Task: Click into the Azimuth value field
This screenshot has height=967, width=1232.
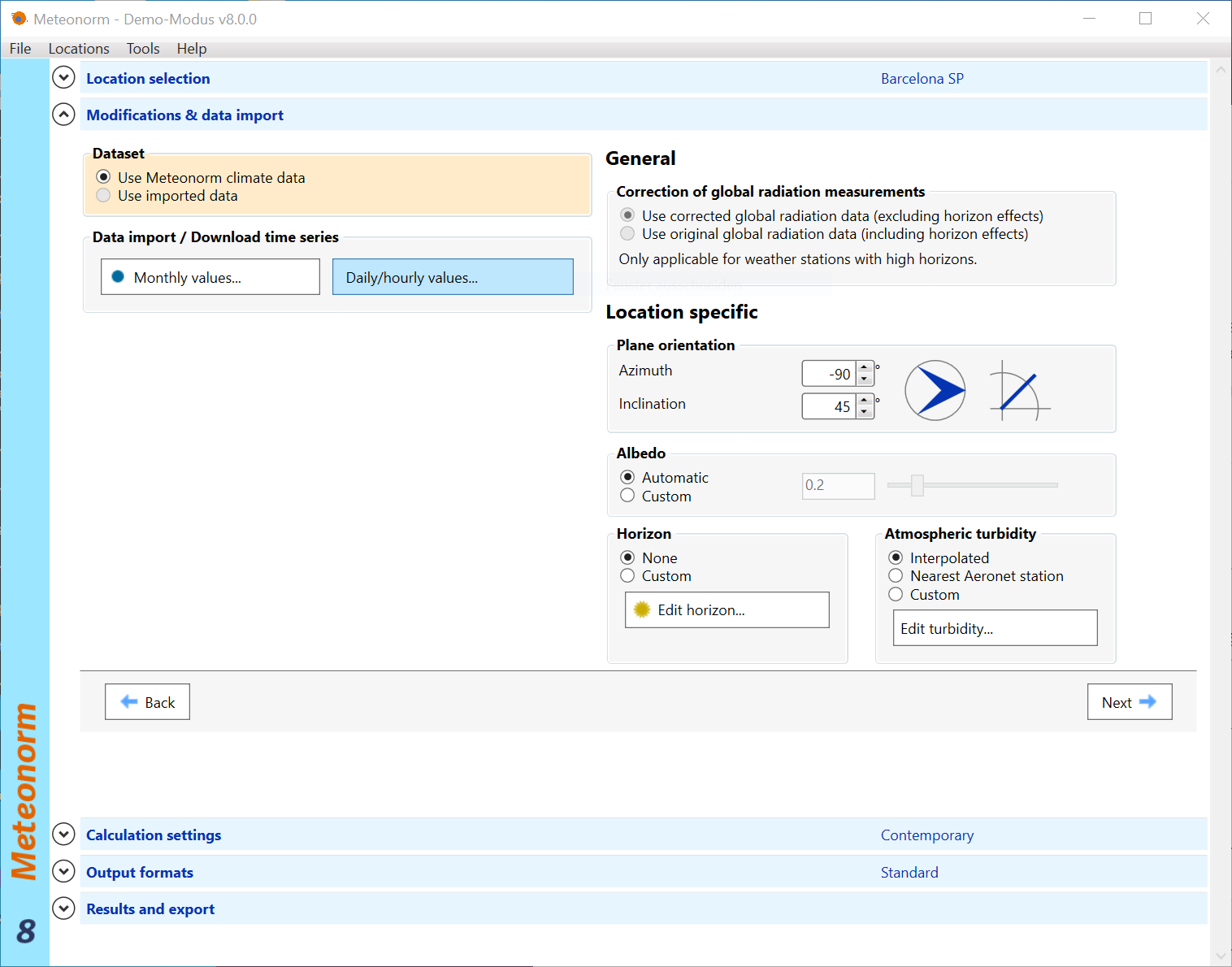Action: 829,374
